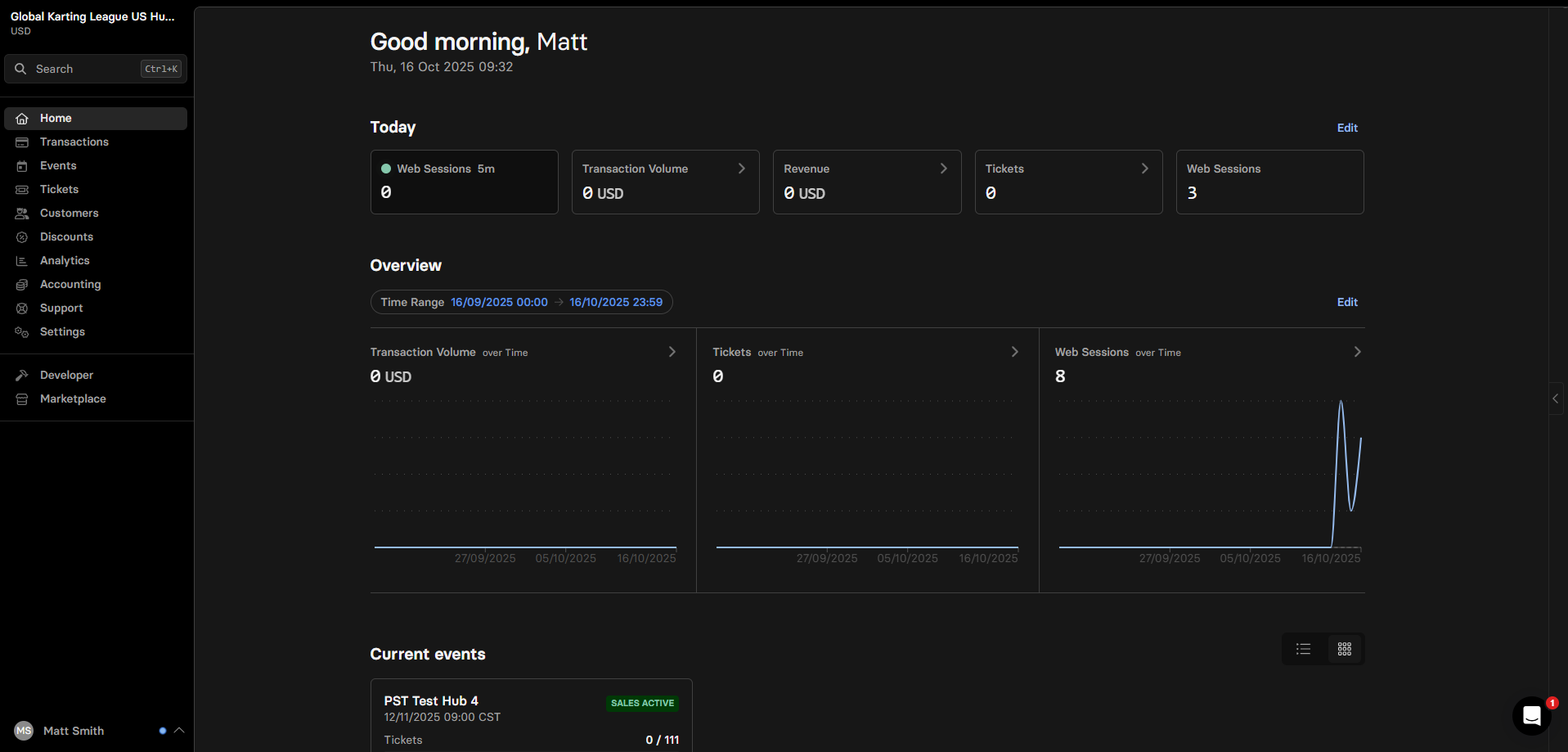Screen dimensions: 1568x752
Task: Click the Tickets 0 / 111 count
Action: tap(662, 740)
